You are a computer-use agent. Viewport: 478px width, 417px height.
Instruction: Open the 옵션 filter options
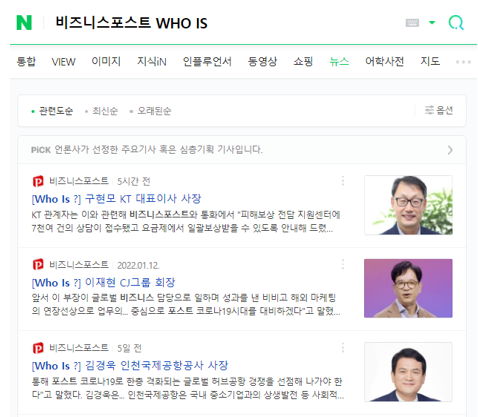tap(439, 110)
